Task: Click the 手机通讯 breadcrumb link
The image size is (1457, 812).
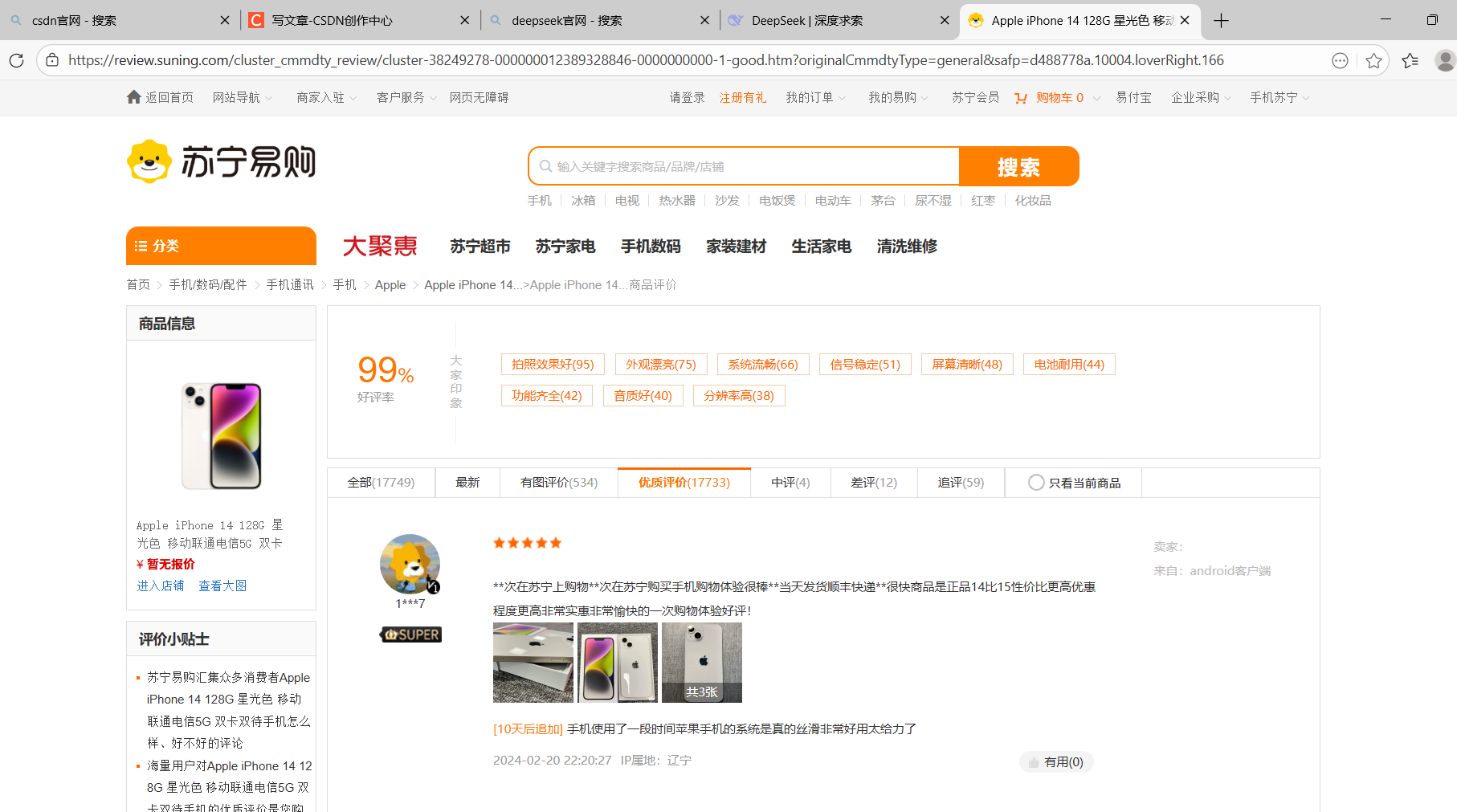Action: tap(290, 285)
